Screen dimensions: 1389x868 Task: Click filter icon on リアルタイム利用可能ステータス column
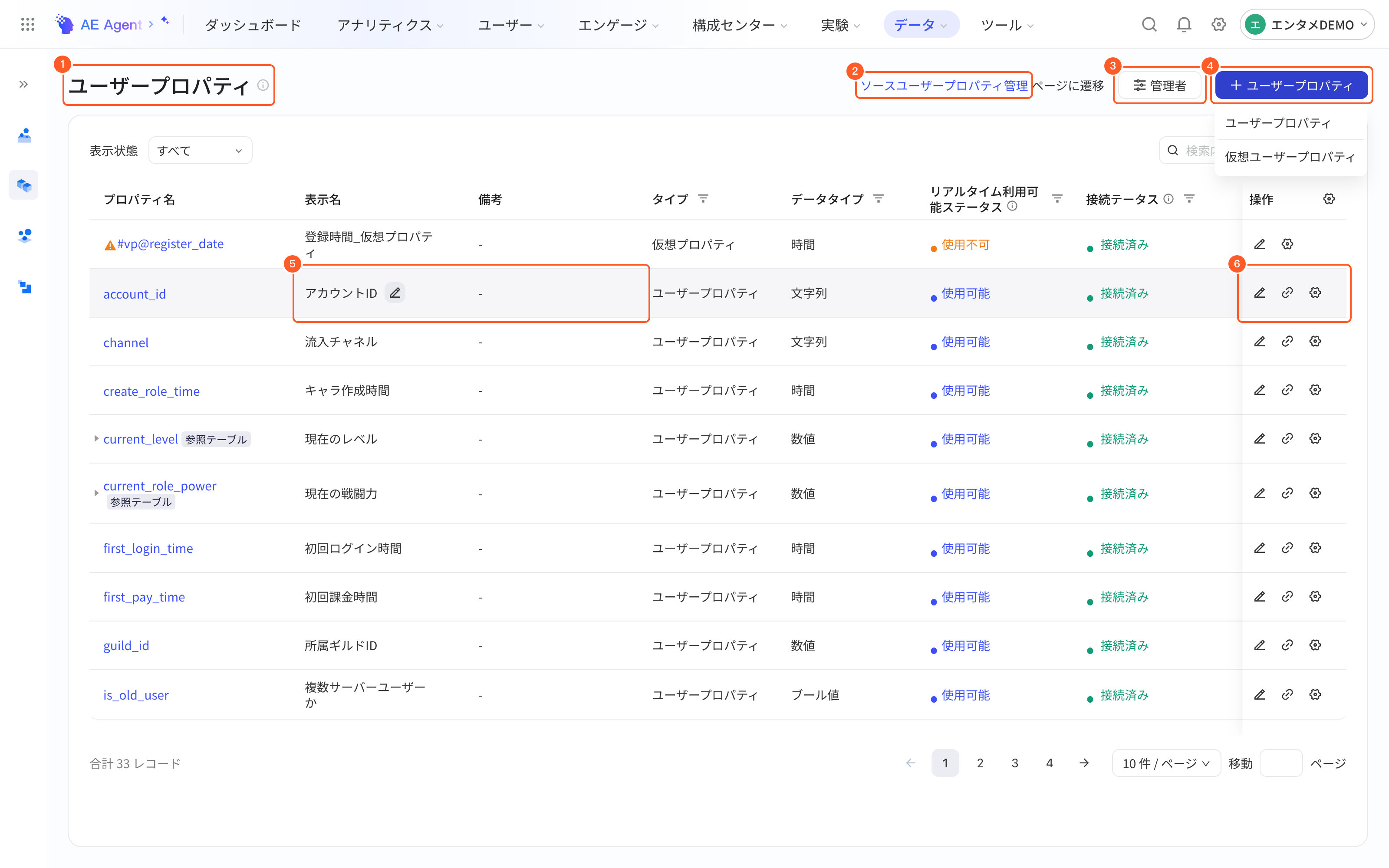tap(1057, 199)
